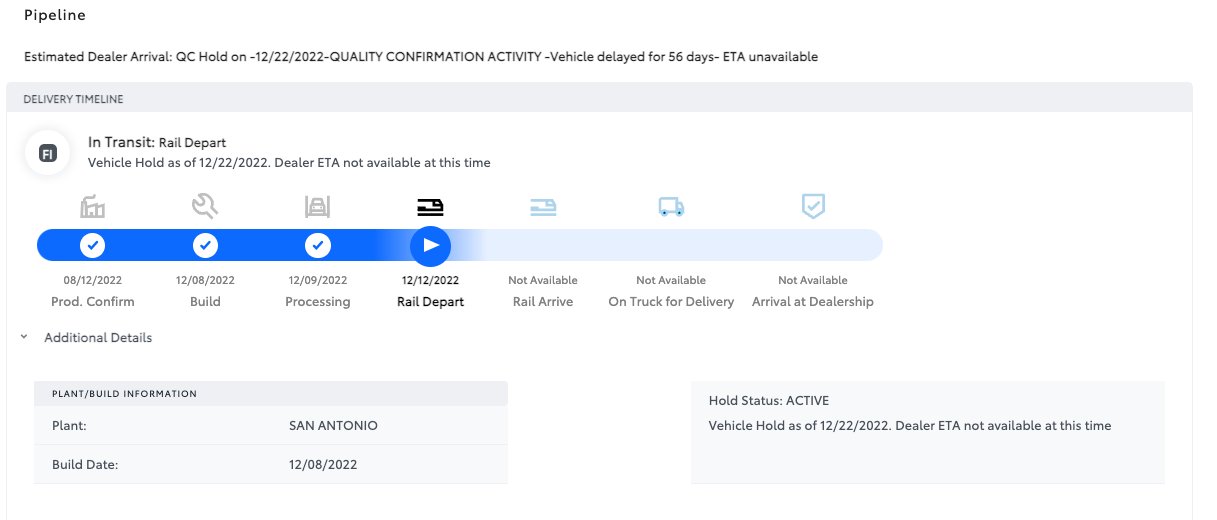Click the checkmark circle above Build date

pyautogui.click(x=205, y=244)
